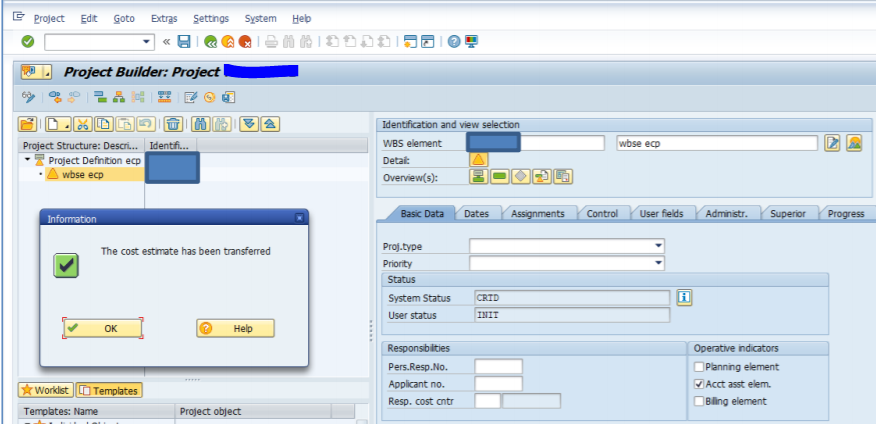
Task: Switch to the Administr. tab
Action: tap(726, 213)
